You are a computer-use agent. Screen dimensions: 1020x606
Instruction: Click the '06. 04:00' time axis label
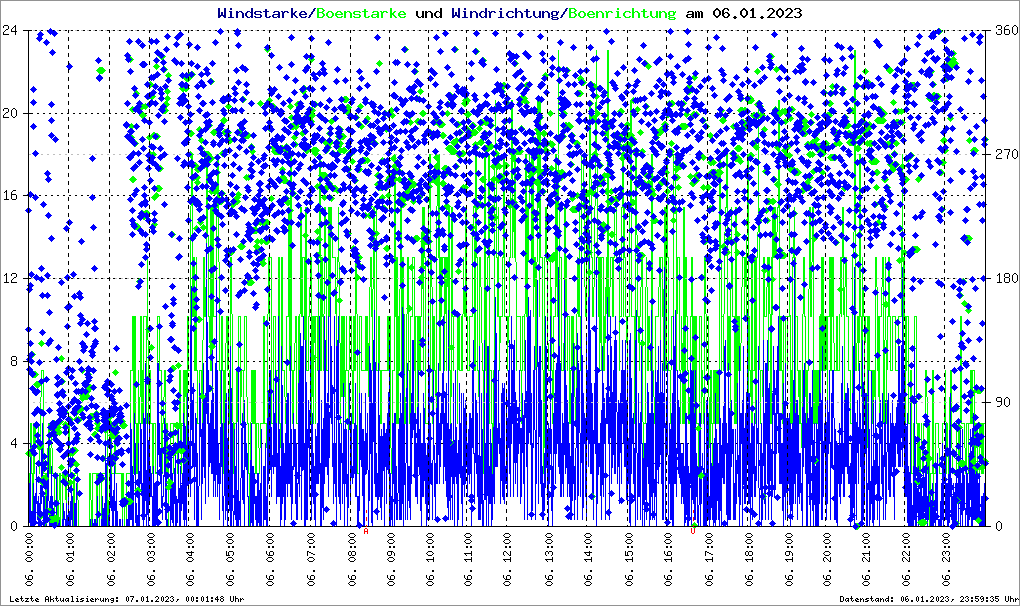[189, 559]
